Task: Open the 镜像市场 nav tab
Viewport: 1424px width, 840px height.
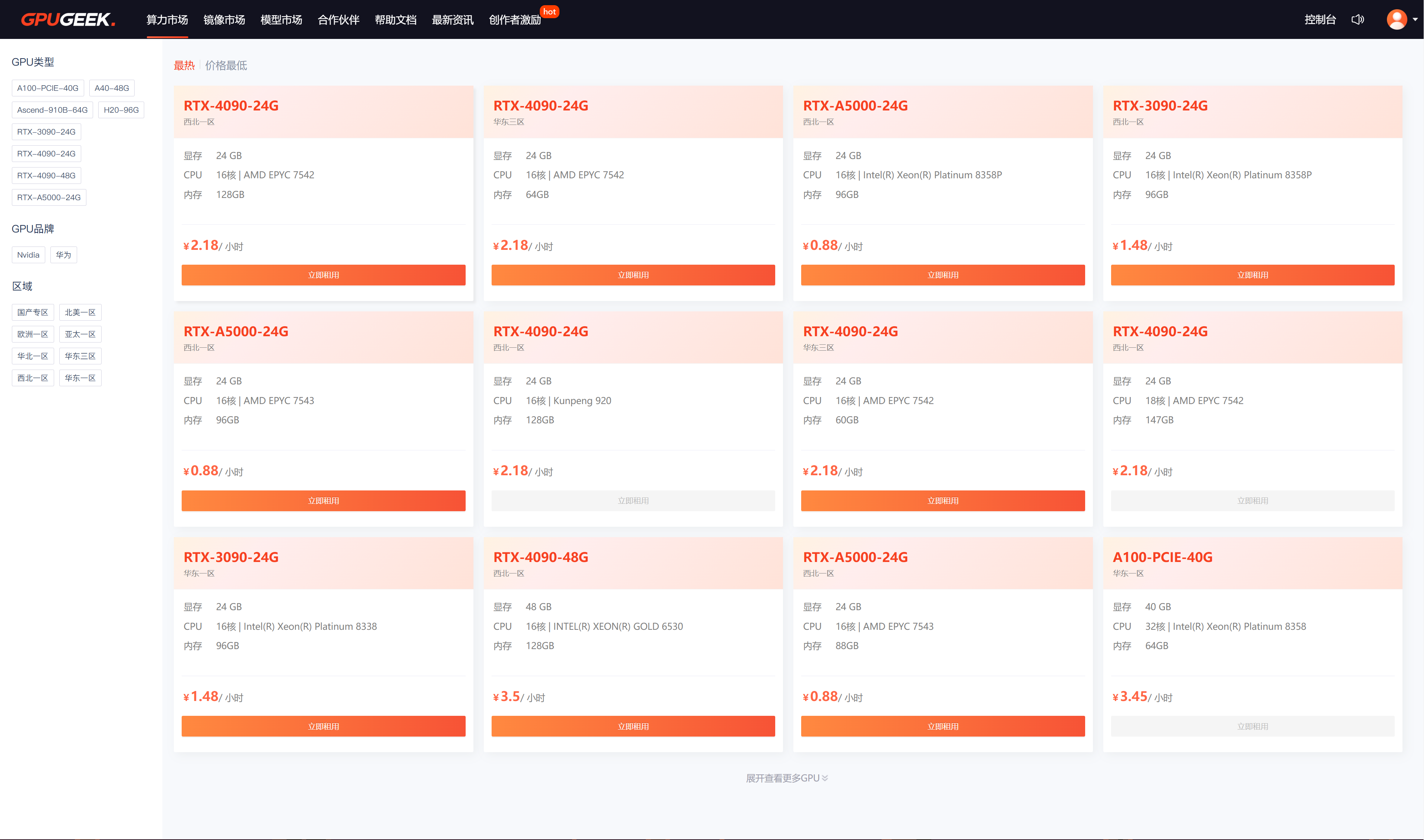Action: tap(224, 20)
